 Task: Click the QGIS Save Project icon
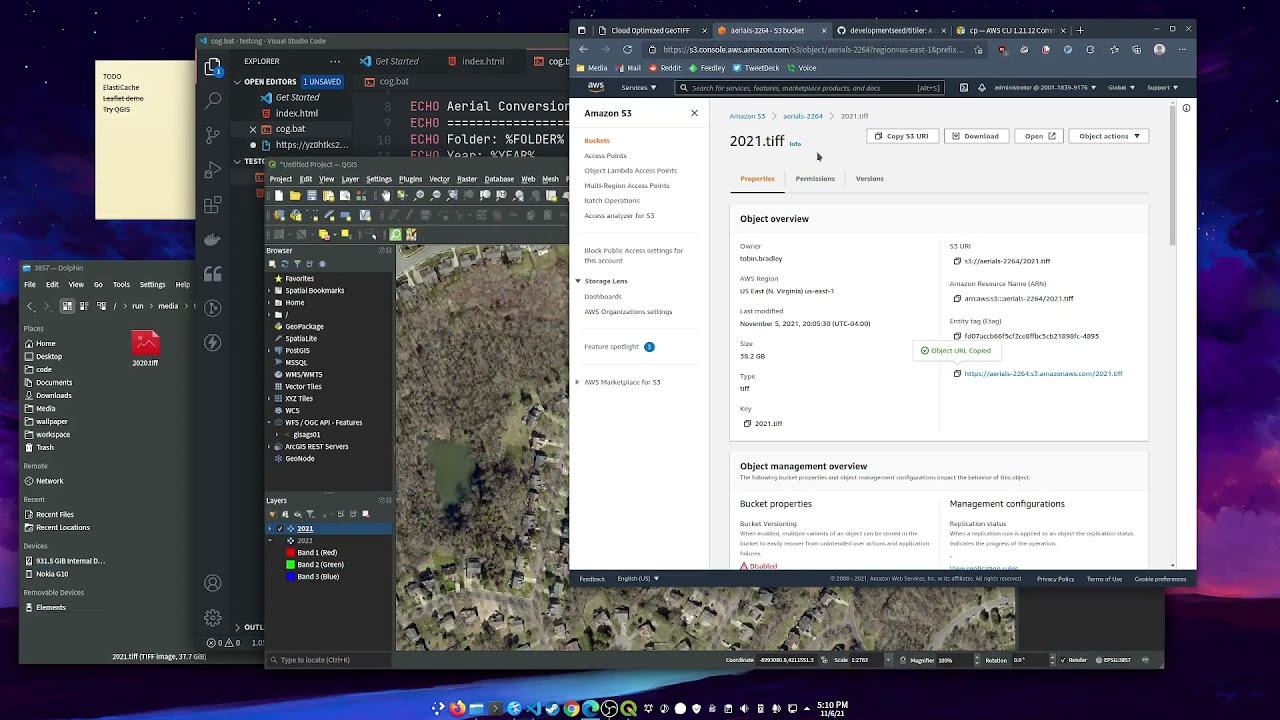312,196
